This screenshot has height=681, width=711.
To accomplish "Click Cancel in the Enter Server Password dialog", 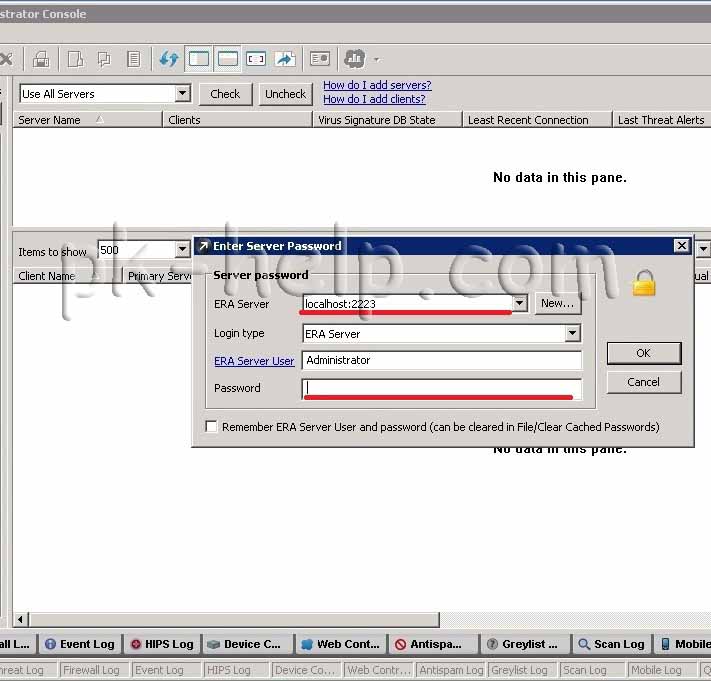I will coord(643,382).
